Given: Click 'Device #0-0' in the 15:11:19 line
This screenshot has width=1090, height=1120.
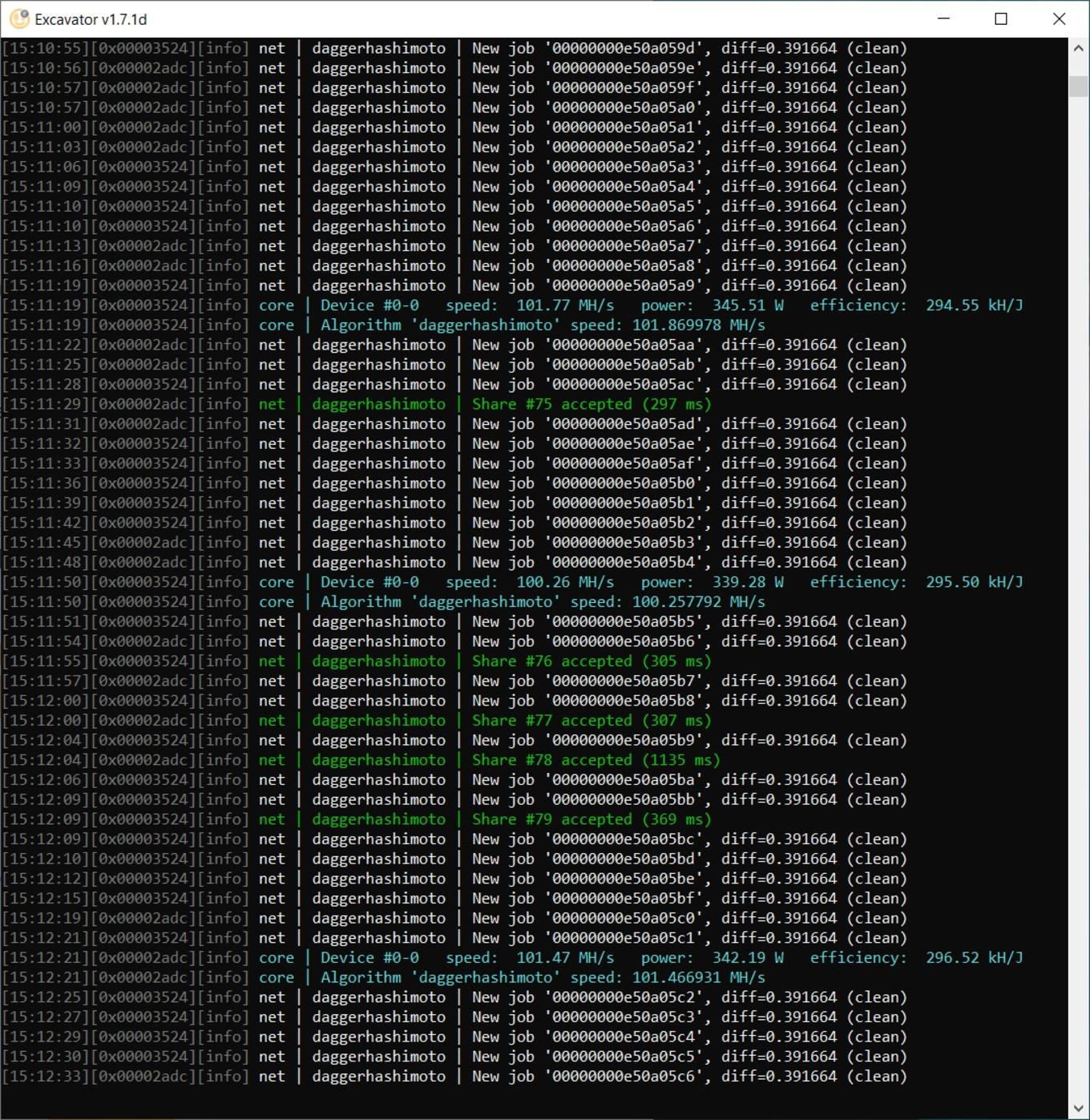Looking at the screenshot, I should [369, 305].
